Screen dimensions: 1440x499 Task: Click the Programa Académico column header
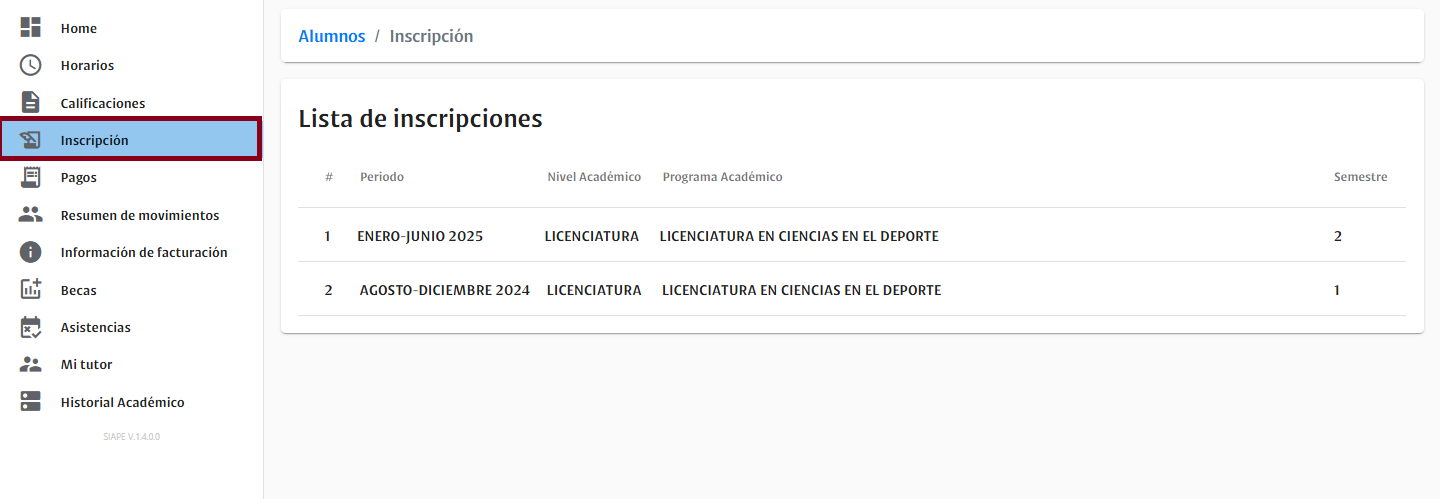point(722,177)
